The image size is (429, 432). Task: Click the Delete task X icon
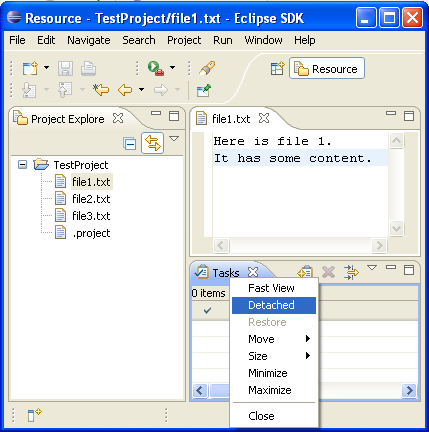[328, 272]
